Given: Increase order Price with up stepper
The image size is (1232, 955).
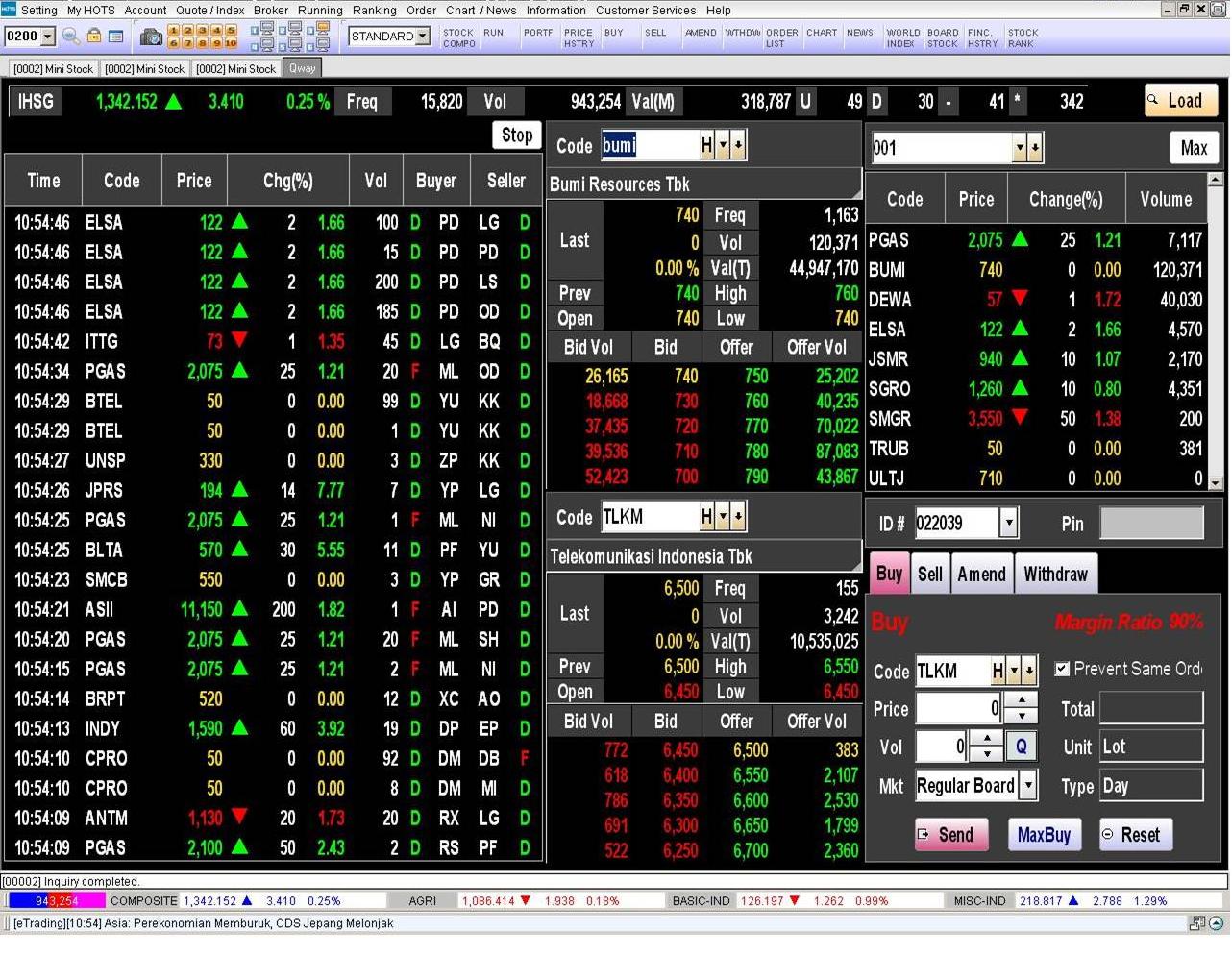Looking at the screenshot, I should 1021,700.
